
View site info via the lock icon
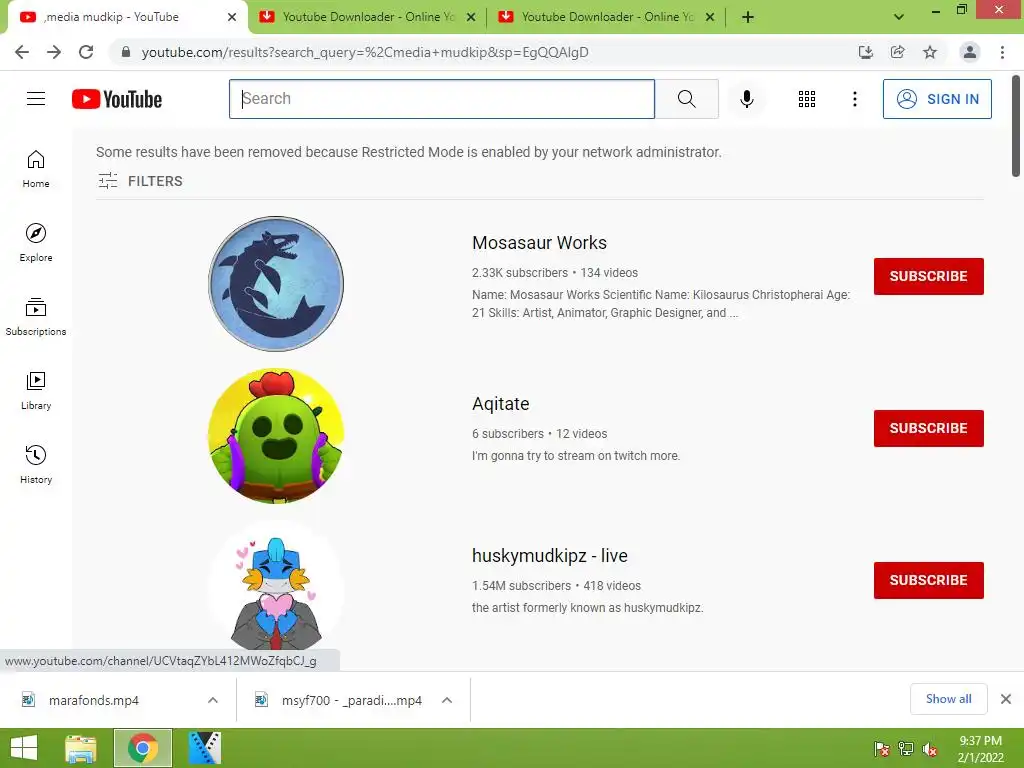click(x=126, y=52)
